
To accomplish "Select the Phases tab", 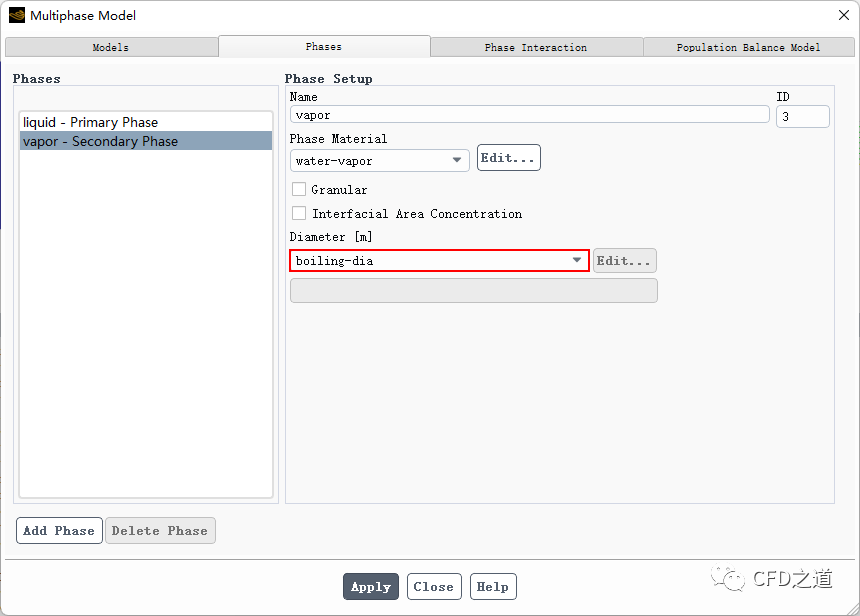I will (324, 46).
